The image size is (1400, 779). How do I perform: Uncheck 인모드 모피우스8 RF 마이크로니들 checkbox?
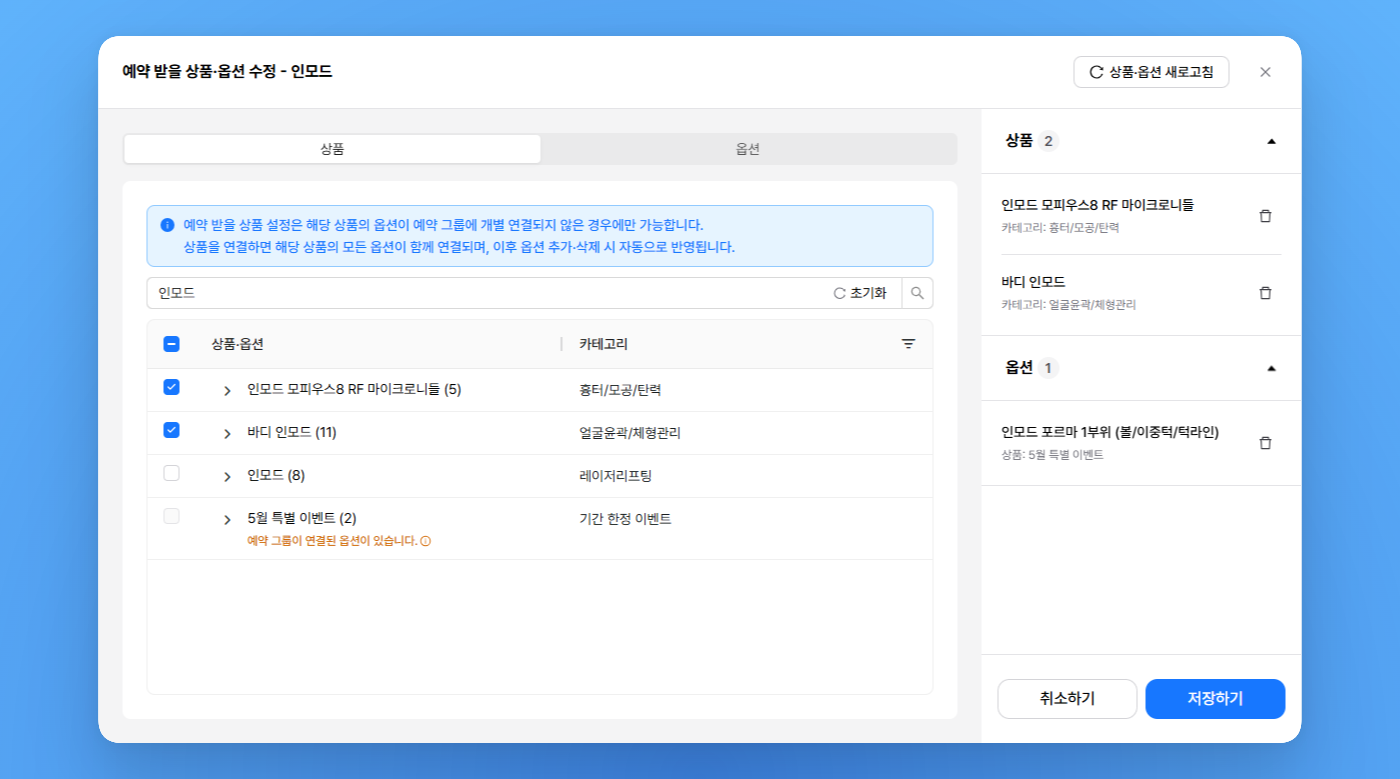click(x=171, y=388)
